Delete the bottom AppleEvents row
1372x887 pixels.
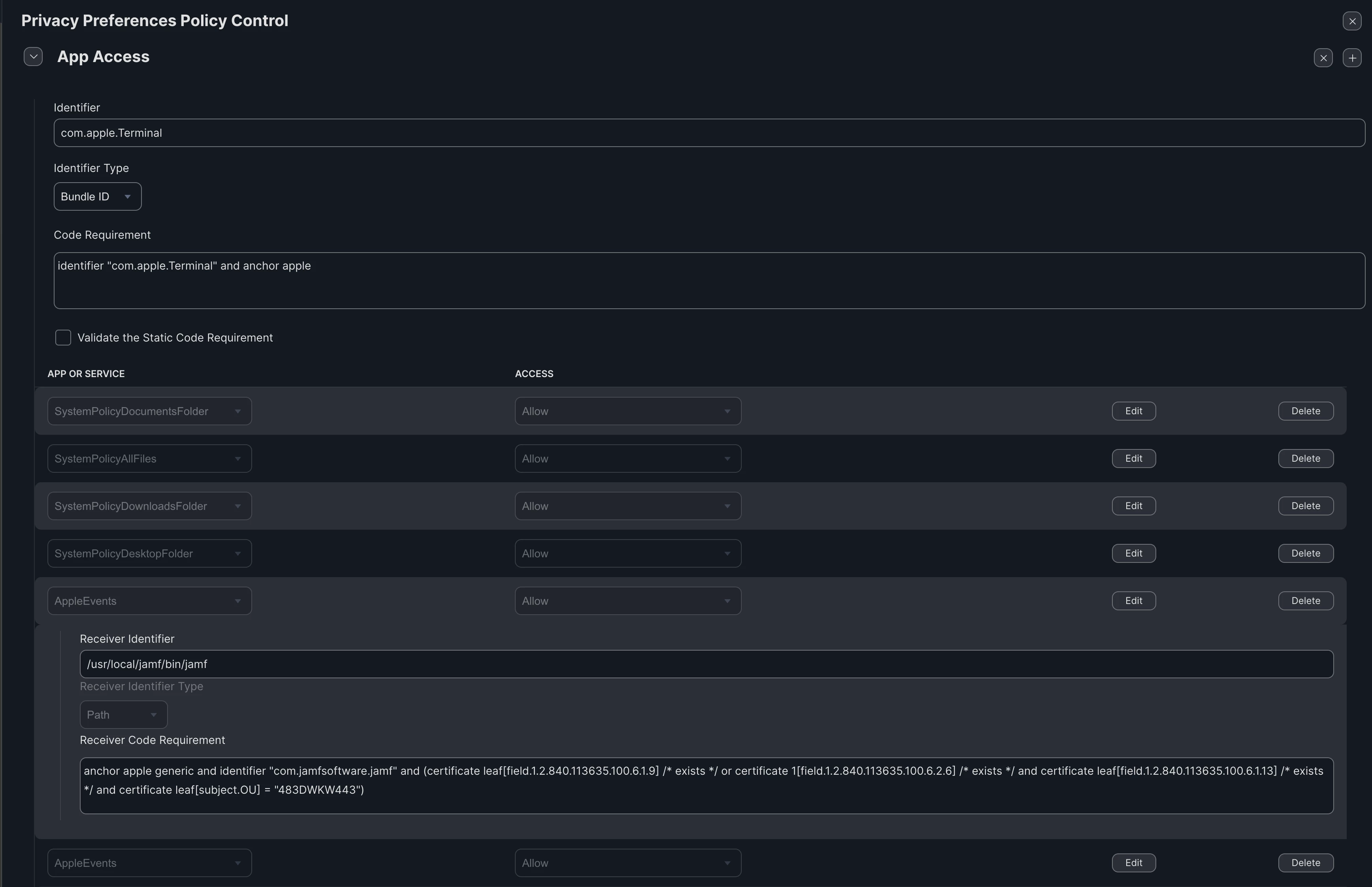tap(1306, 863)
